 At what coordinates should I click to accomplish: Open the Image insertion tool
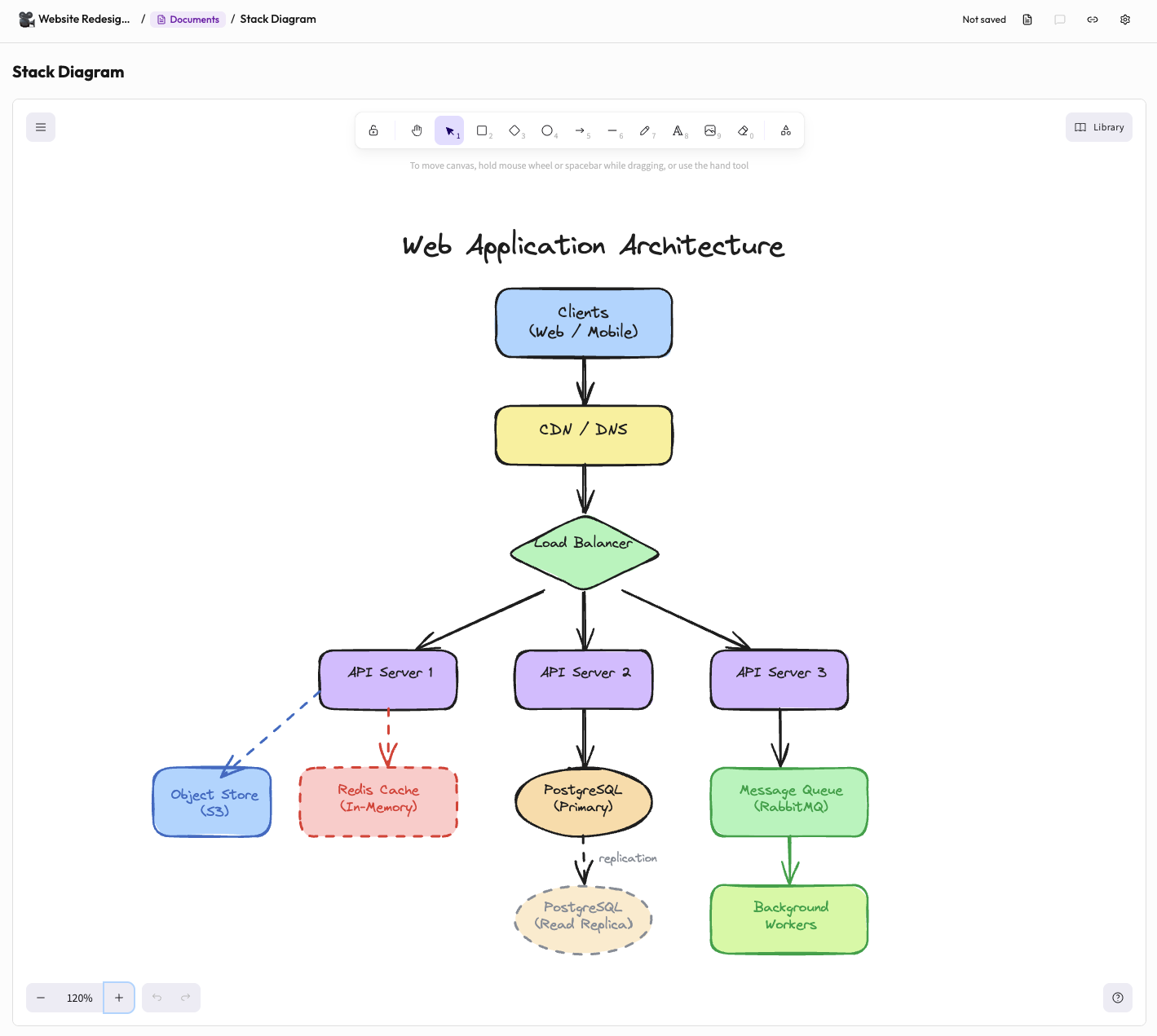click(710, 130)
